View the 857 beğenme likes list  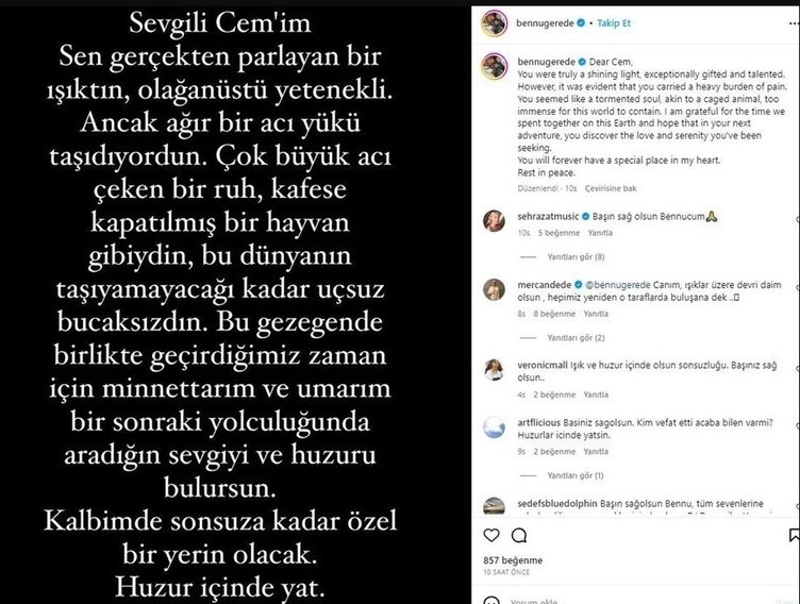click(x=513, y=560)
